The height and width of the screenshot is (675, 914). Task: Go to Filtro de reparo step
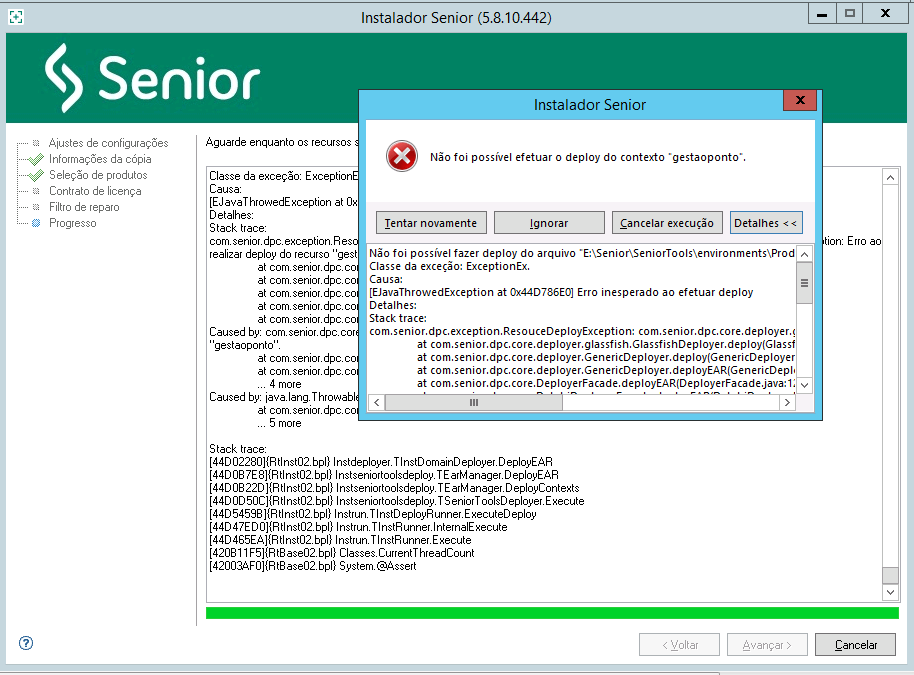[84, 207]
